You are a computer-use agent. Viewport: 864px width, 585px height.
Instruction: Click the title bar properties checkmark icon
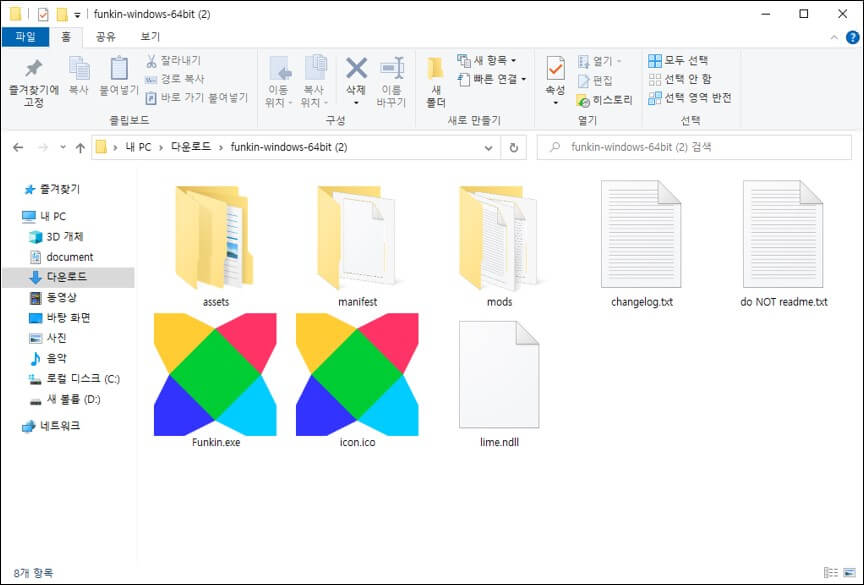pos(42,14)
